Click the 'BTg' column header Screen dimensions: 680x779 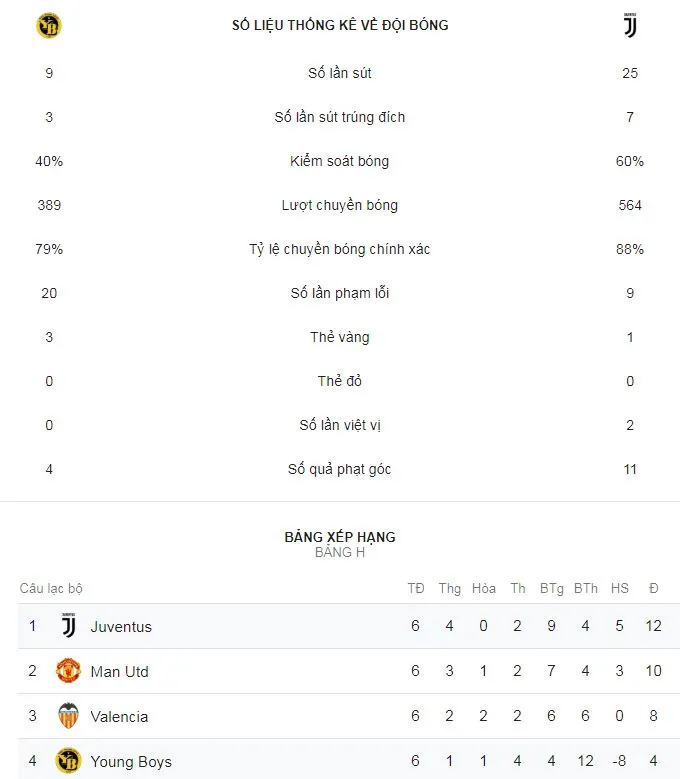(x=551, y=588)
